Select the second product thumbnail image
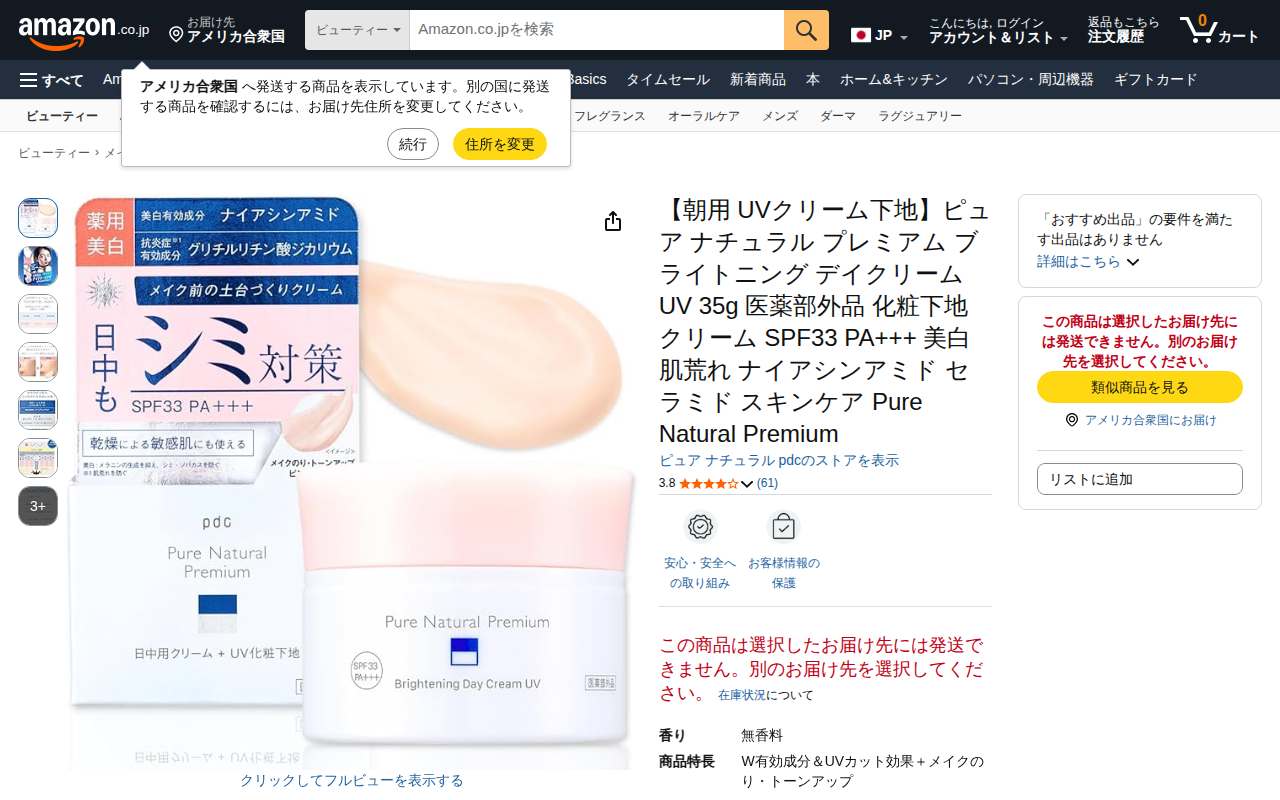Viewport: 1280px width, 800px height. 38,266
